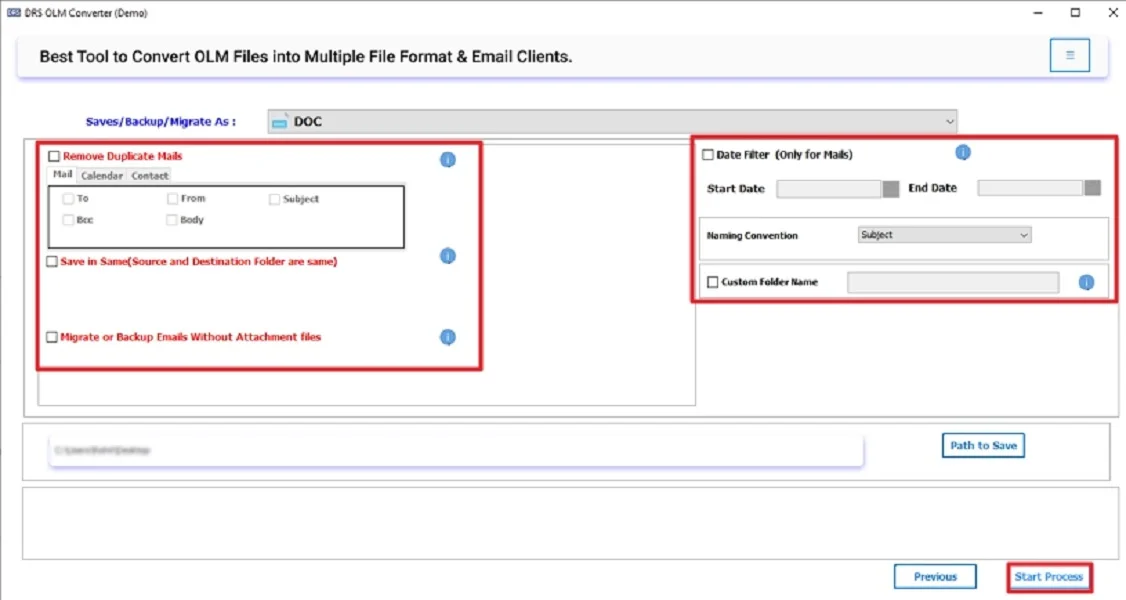Select the Contact tab
Viewport: 1126px width, 600px height.
149,175
